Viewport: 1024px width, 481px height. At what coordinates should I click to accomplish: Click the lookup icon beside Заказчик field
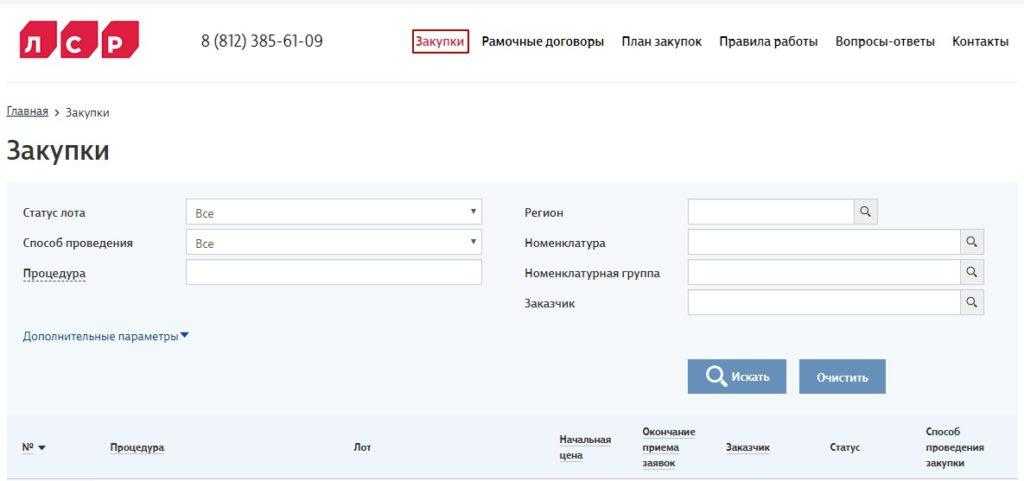pyautogui.click(x=971, y=302)
